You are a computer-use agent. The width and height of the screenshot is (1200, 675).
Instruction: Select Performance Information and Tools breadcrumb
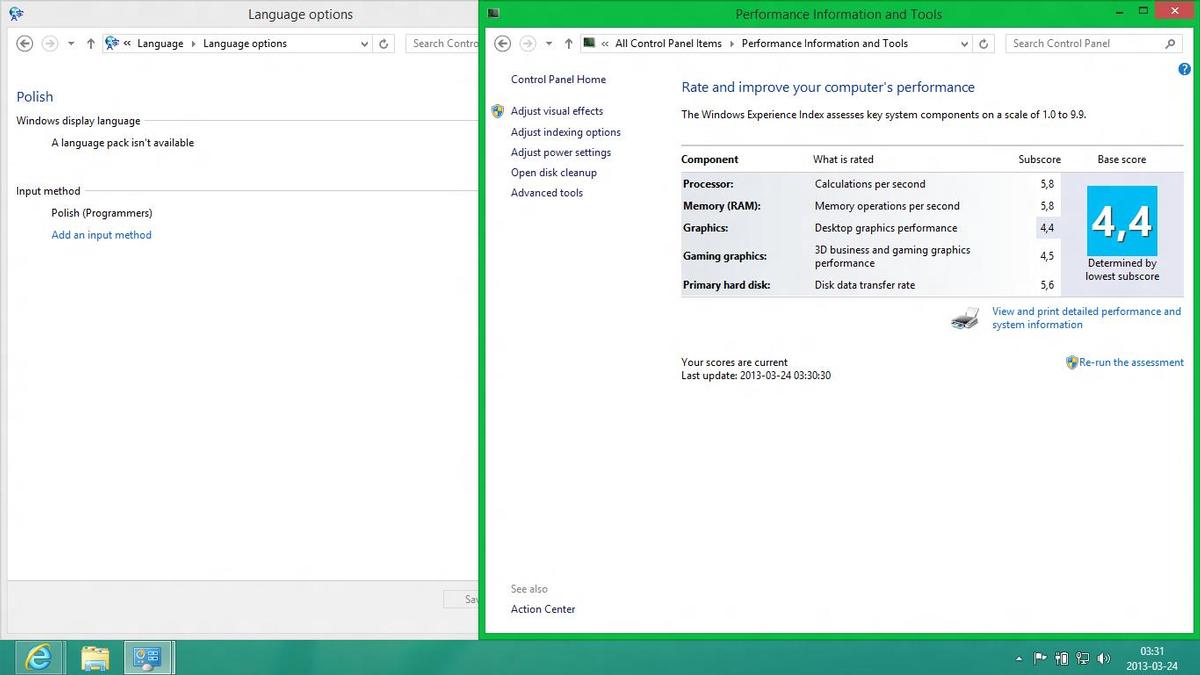pyautogui.click(x=825, y=44)
